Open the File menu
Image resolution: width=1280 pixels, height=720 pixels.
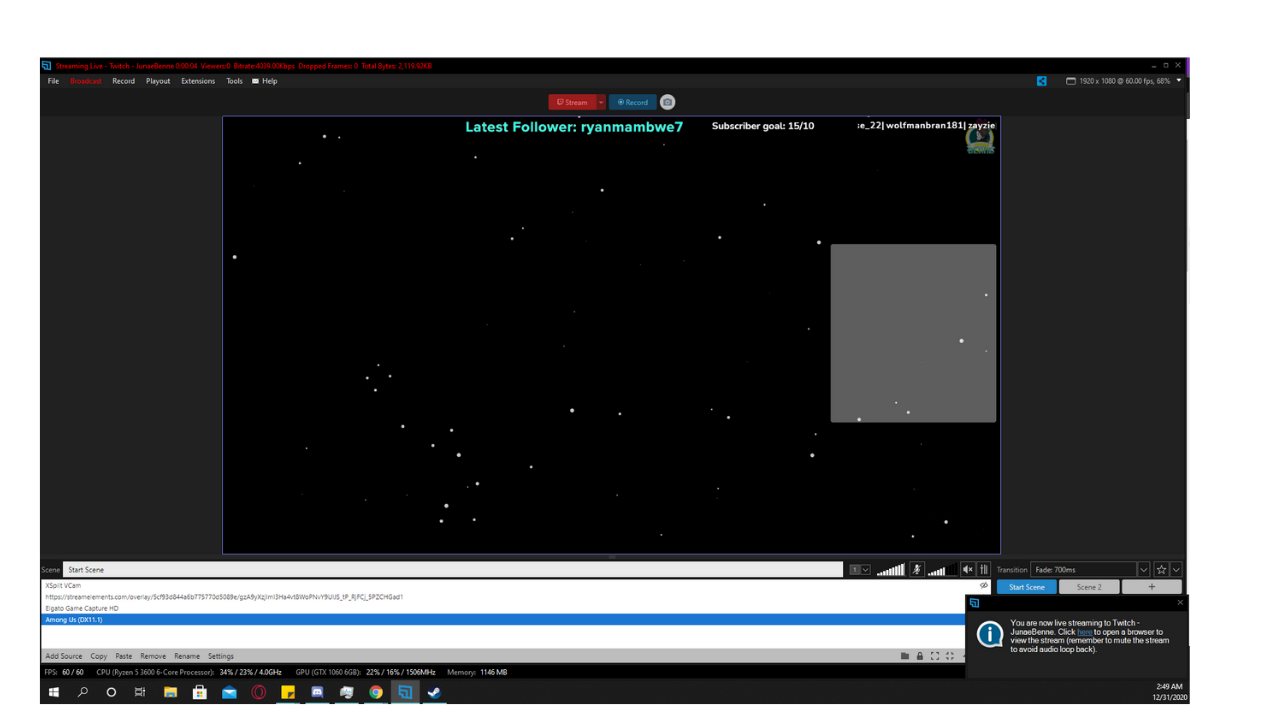click(53, 81)
